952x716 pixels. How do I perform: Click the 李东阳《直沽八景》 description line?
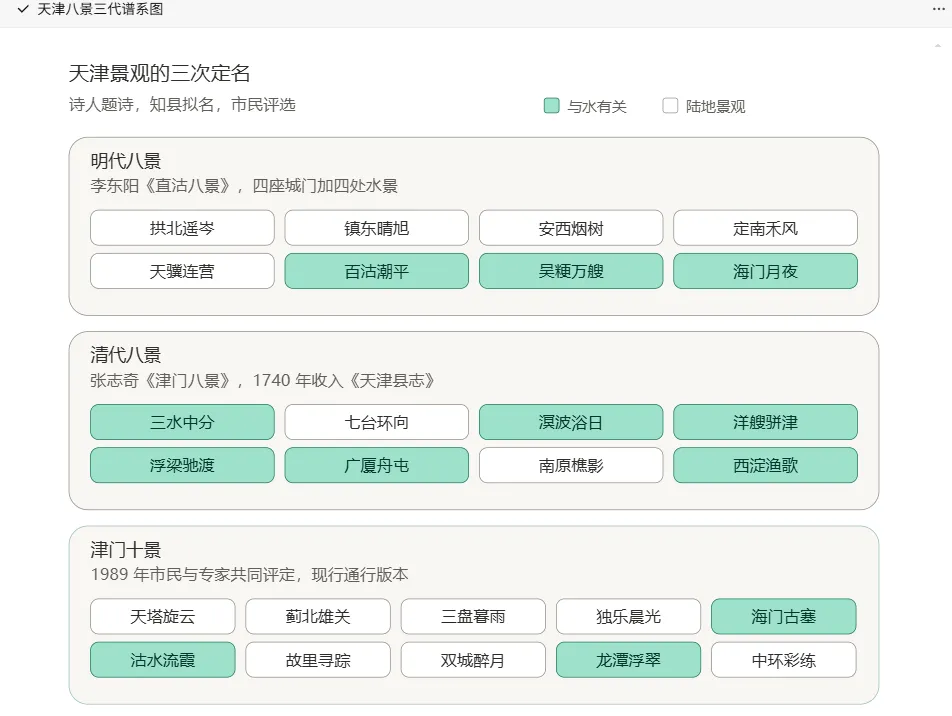point(244,186)
